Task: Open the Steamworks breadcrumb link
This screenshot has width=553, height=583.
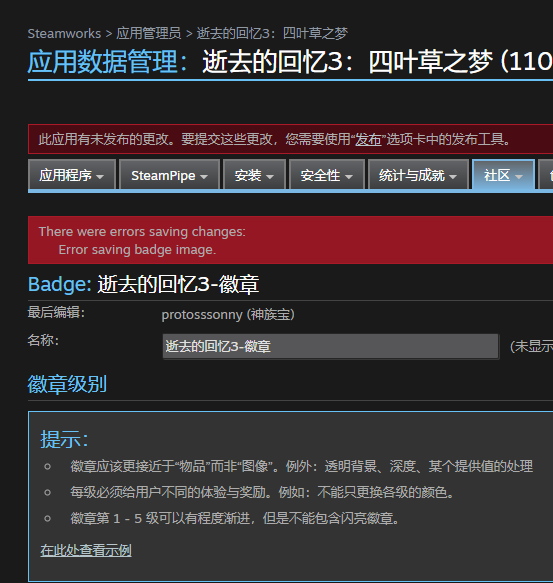Action: click(64, 33)
